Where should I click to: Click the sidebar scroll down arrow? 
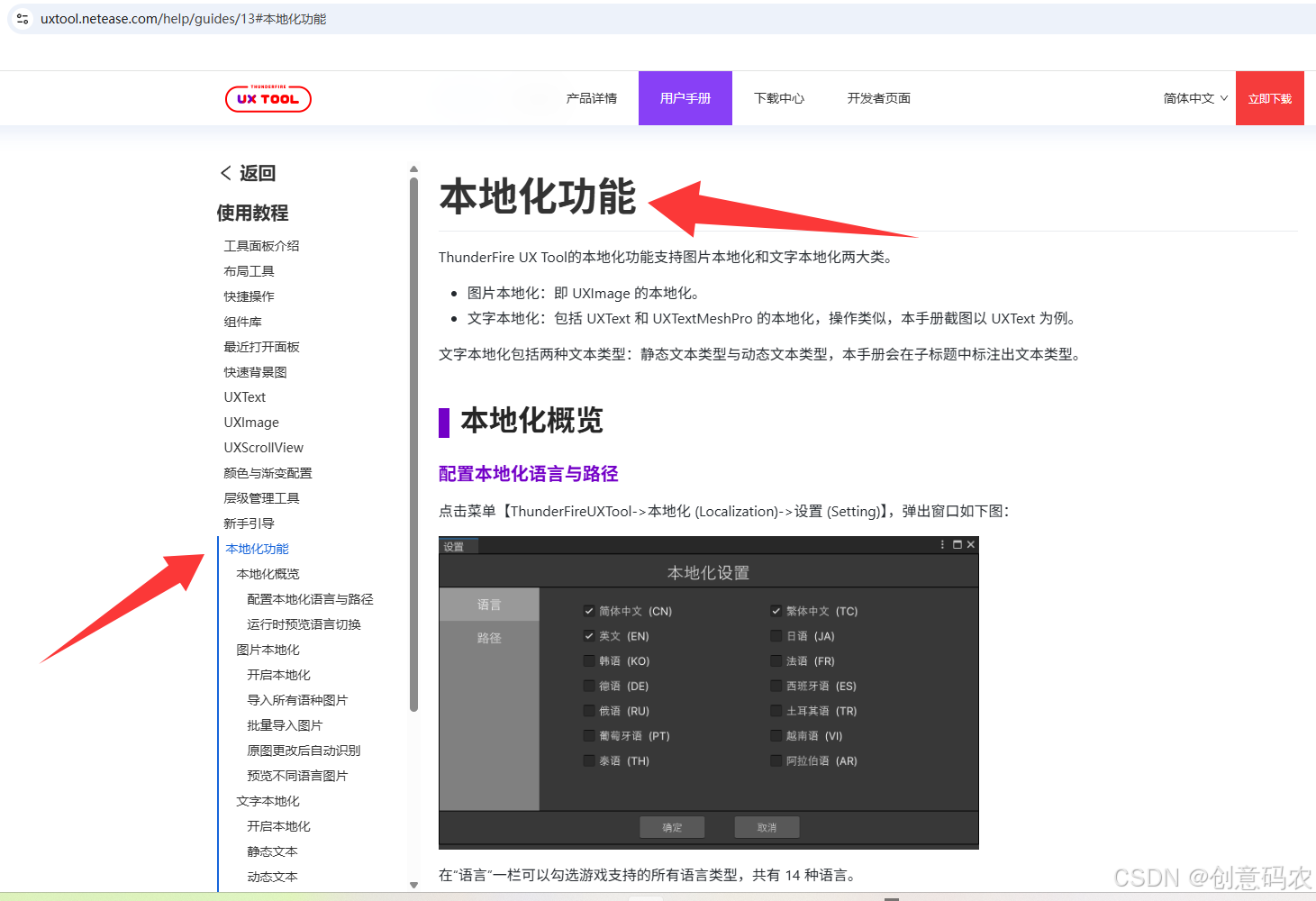(x=413, y=885)
